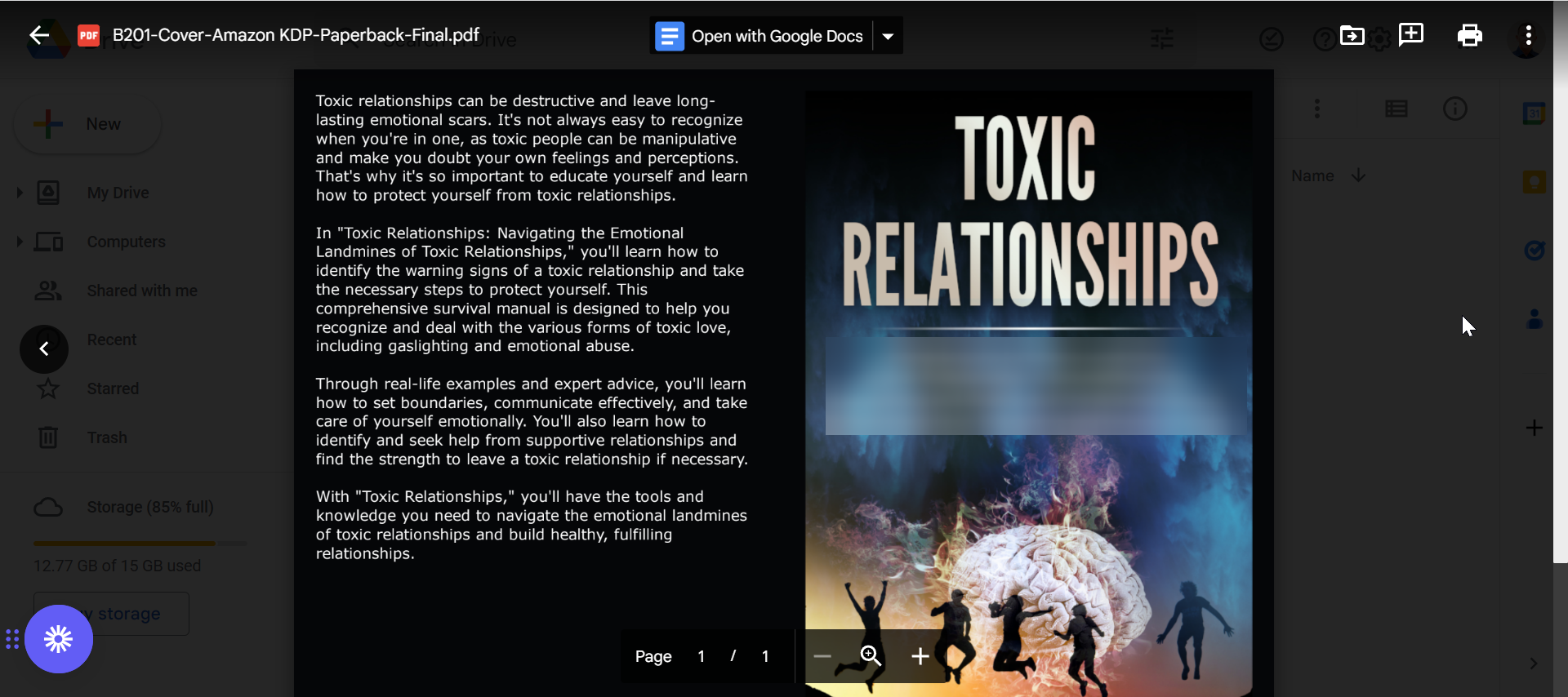The image size is (1568, 697).
Task: Click the red PDF file type icon
Action: point(88,35)
